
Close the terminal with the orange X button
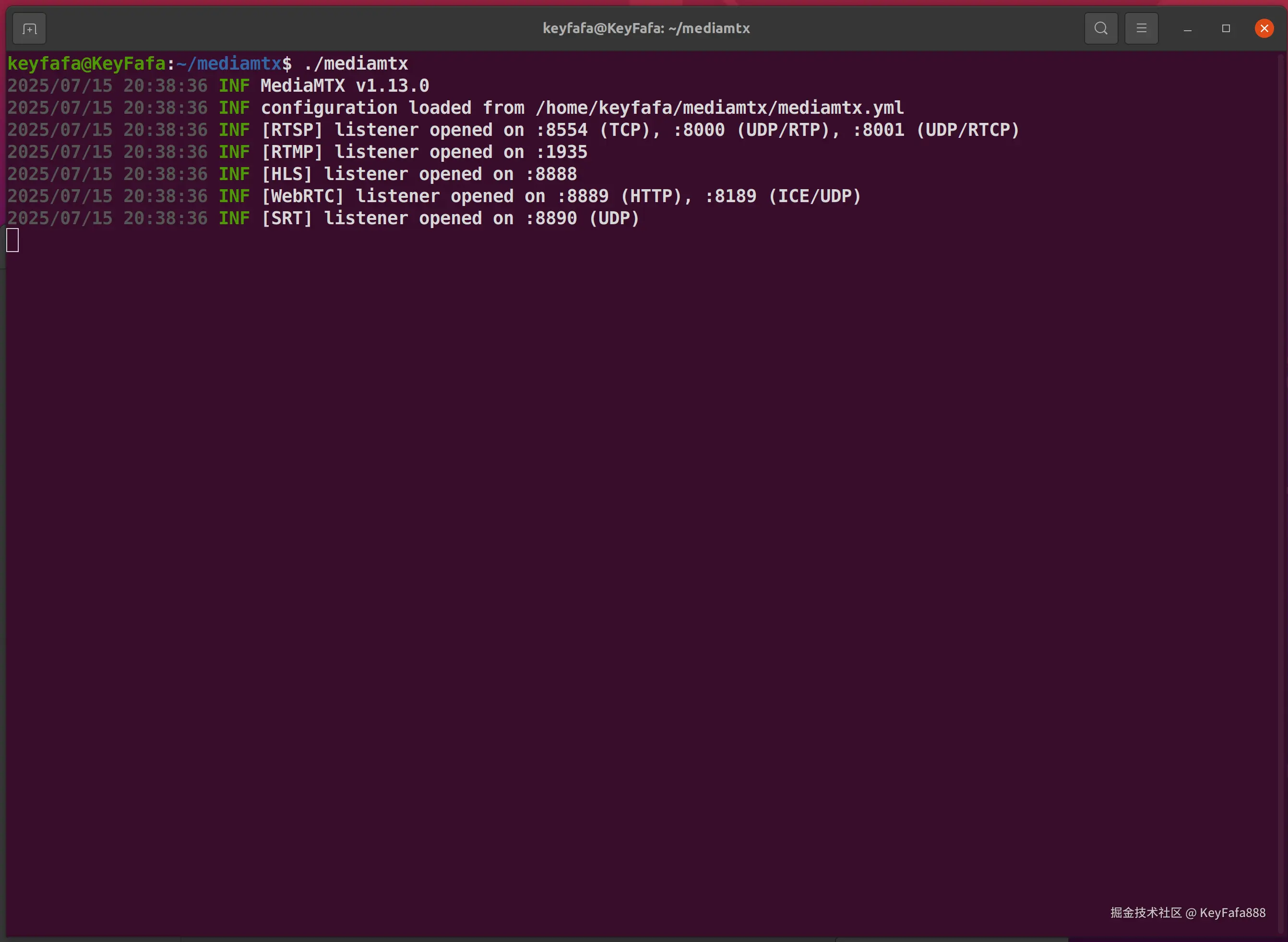click(x=1264, y=28)
